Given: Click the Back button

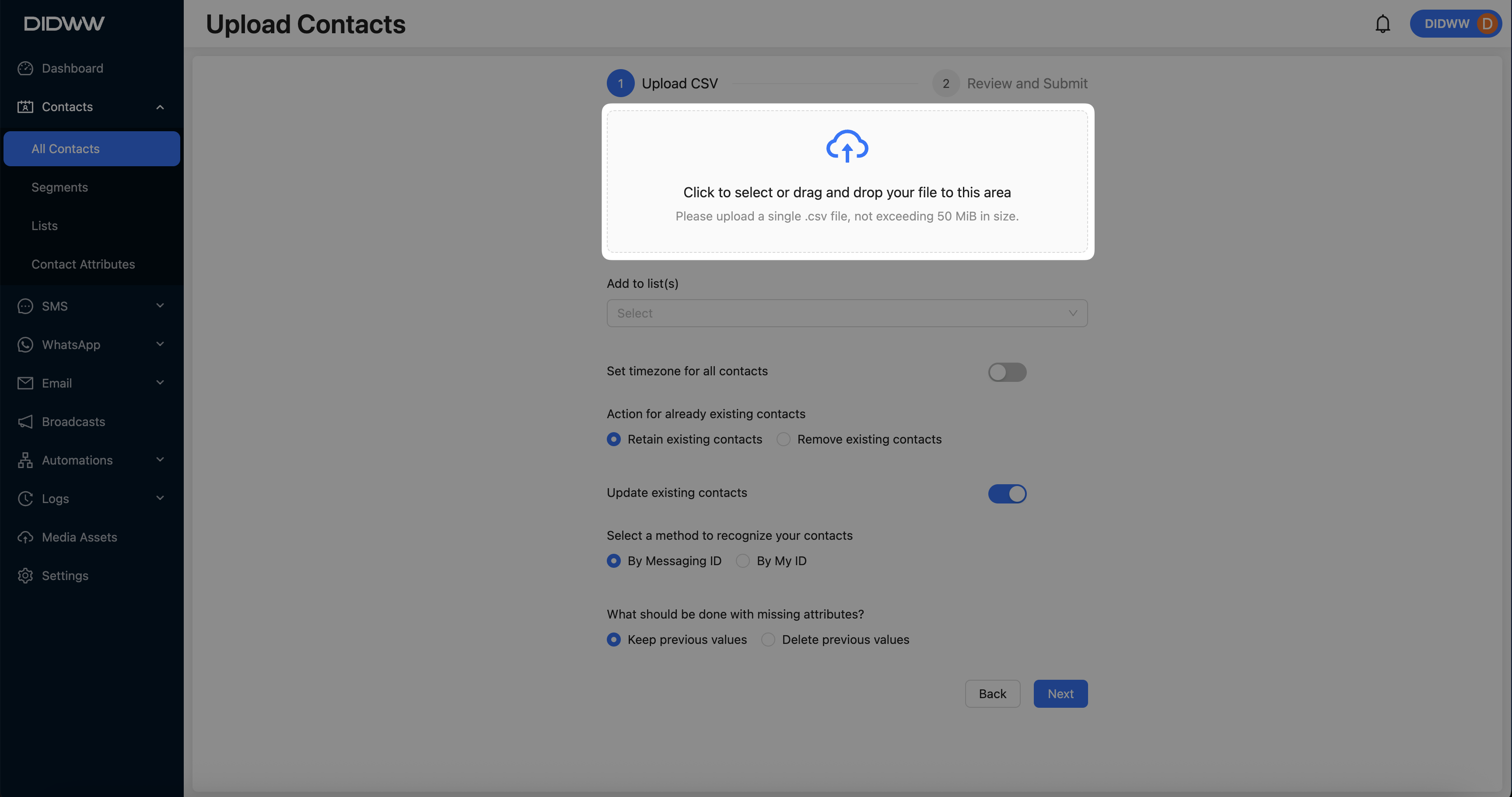Looking at the screenshot, I should (x=992, y=694).
